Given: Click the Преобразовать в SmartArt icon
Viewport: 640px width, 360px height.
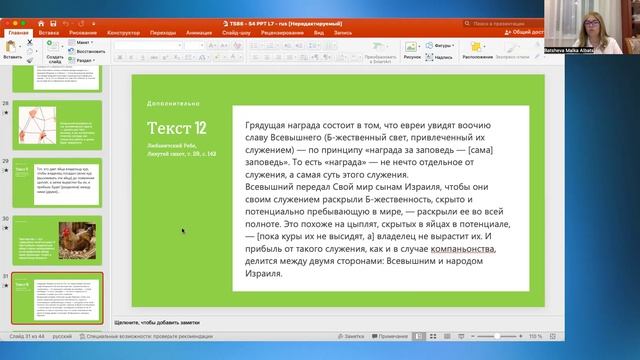Looking at the screenshot, I should click(379, 47).
